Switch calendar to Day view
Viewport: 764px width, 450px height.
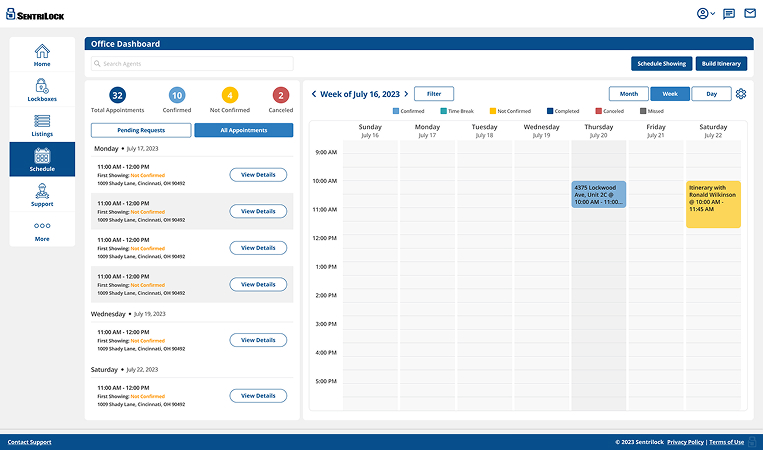(x=711, y=94)
